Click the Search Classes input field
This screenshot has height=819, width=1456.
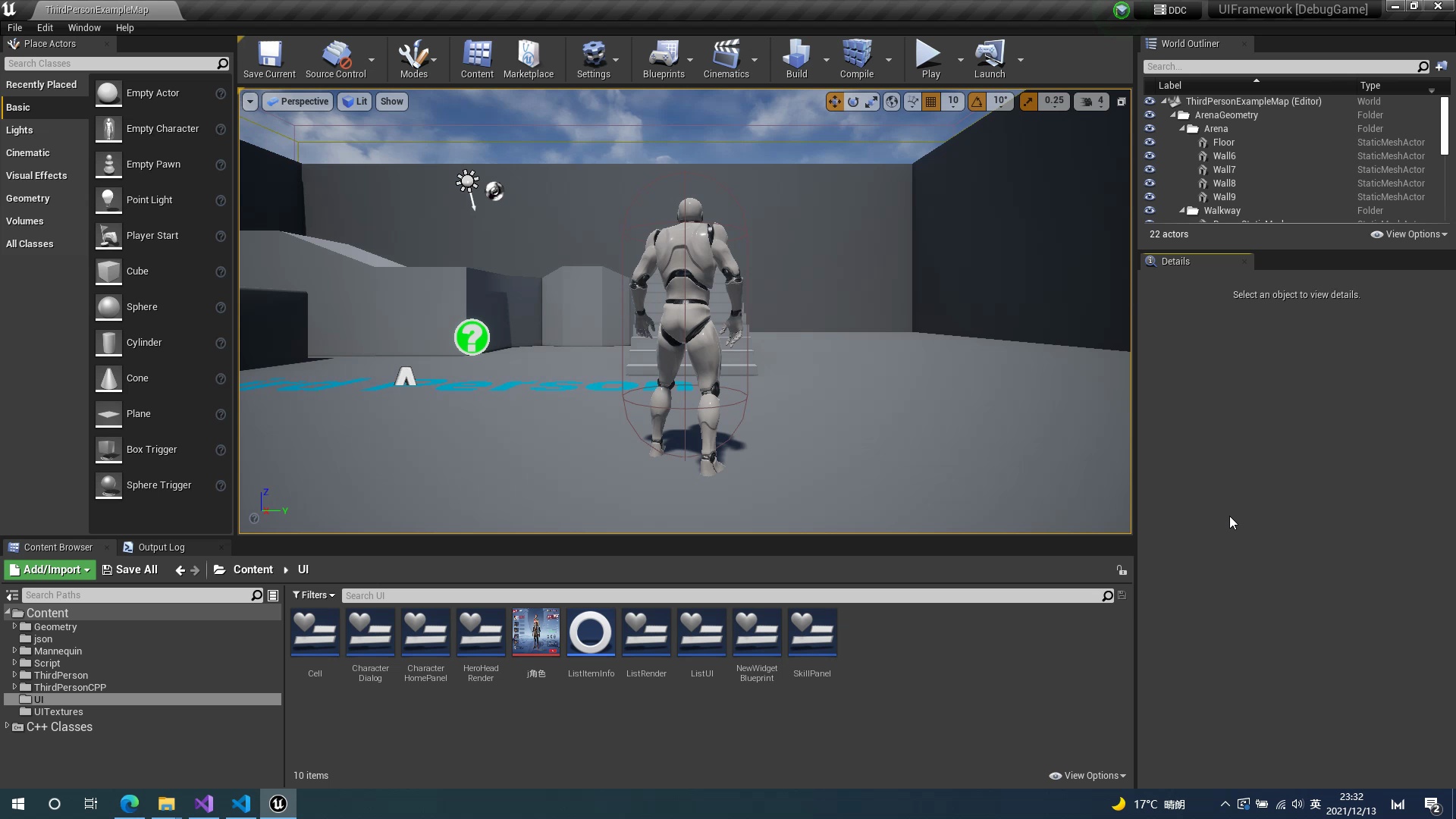click(x=117, y=64)
